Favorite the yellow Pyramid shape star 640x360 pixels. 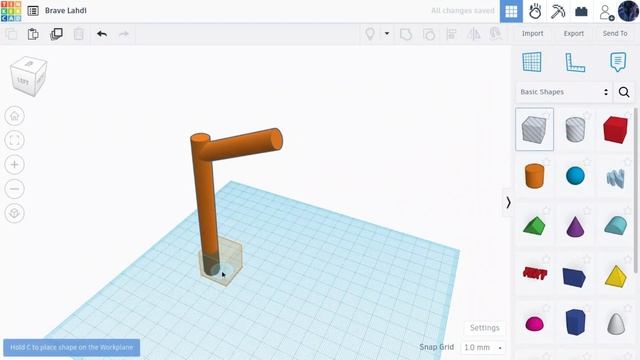pyautogui.click(x=628, y=259)
